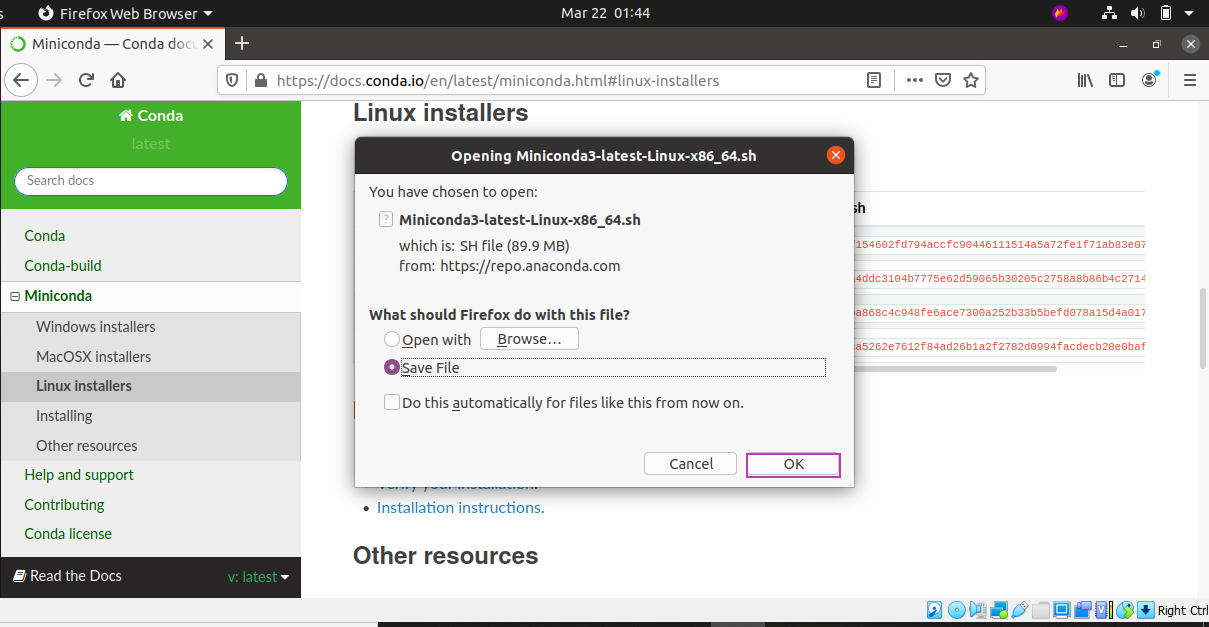Click the VirtualBox mouse integration status icon
The image size is (1209, 627).
pos(1125,610)
